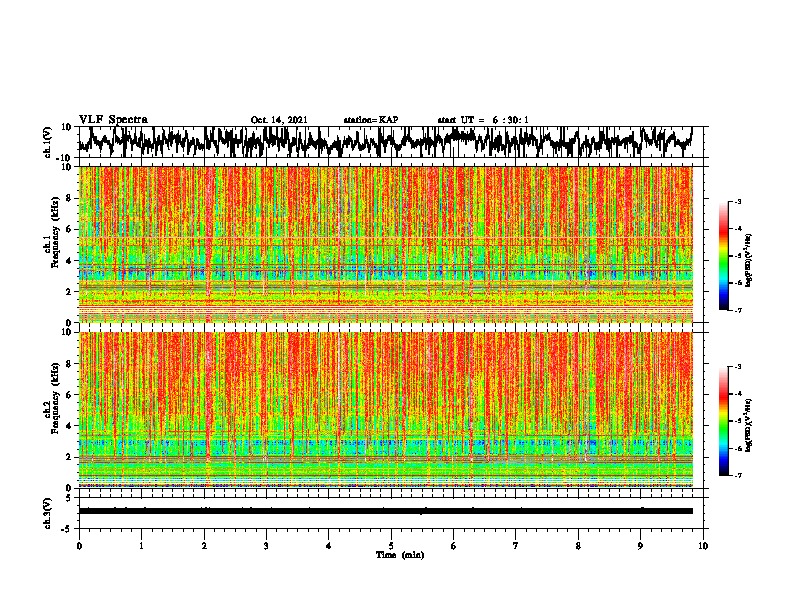This screenshot has height=612, width=792.
Task: Click time axis tick label "5"
Action: [x=391, y=546]
